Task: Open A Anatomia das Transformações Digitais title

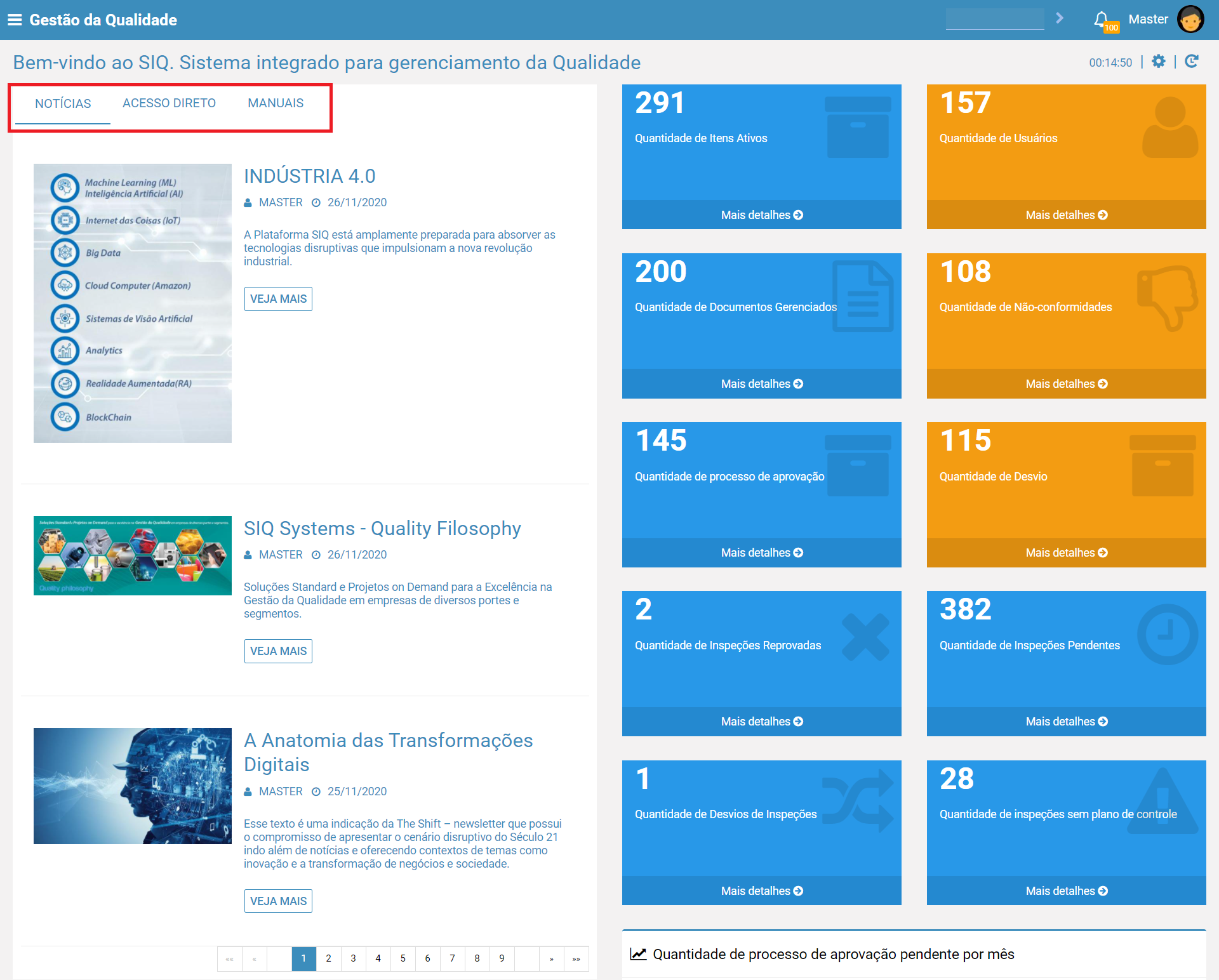Action: (389, 752)
